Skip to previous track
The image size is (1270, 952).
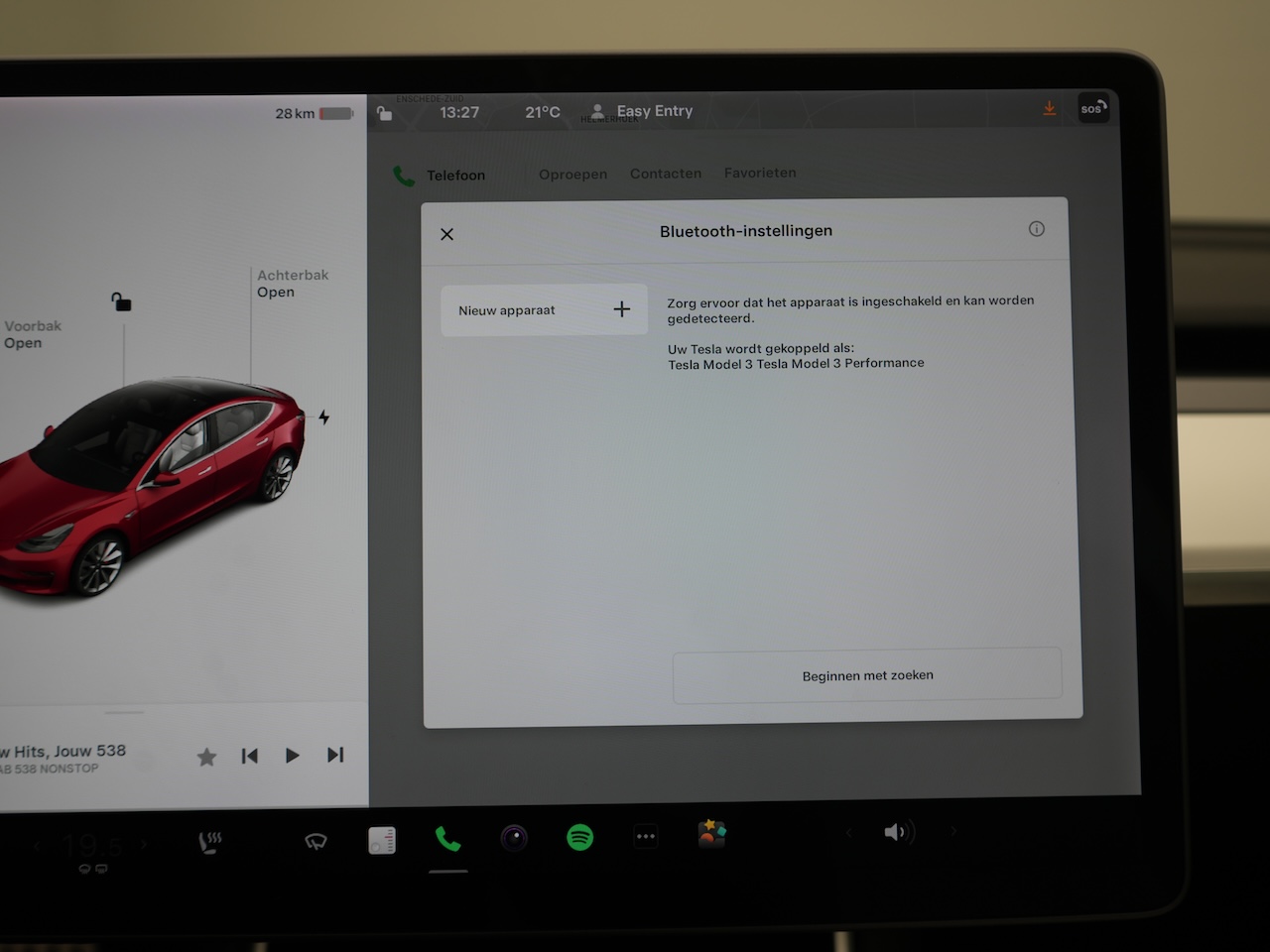pos(250,756)
